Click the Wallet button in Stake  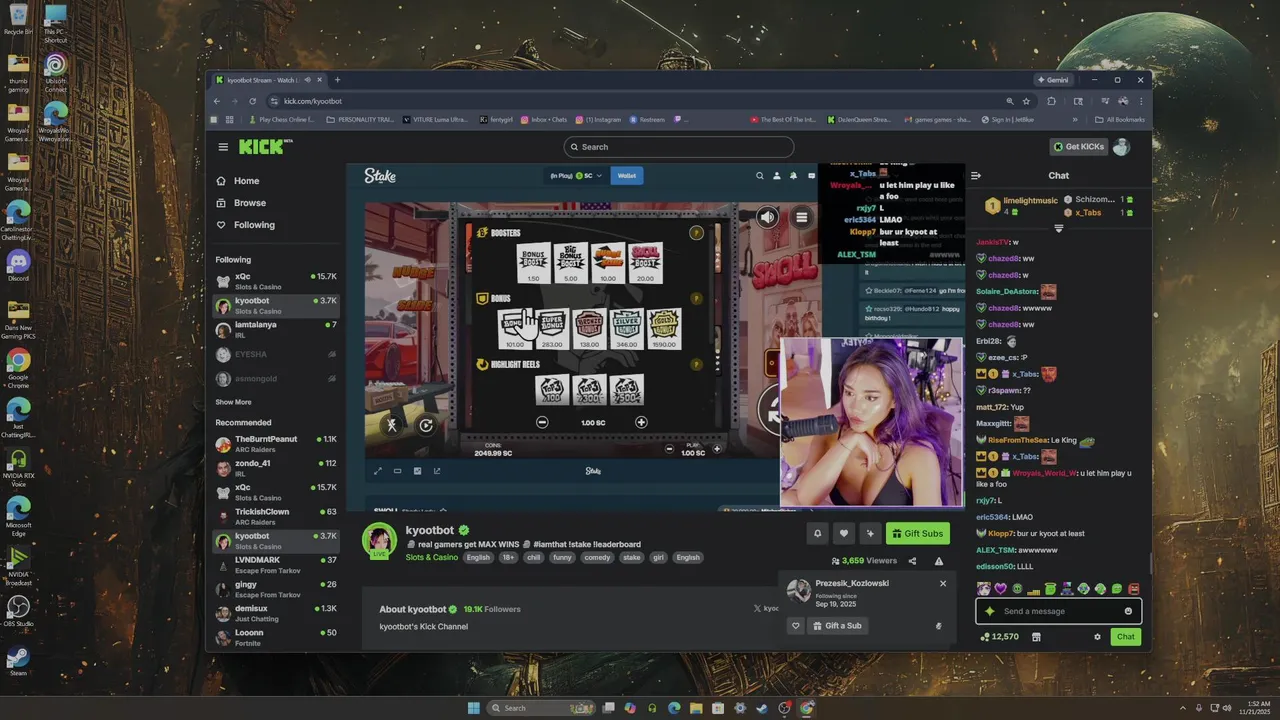627,176
